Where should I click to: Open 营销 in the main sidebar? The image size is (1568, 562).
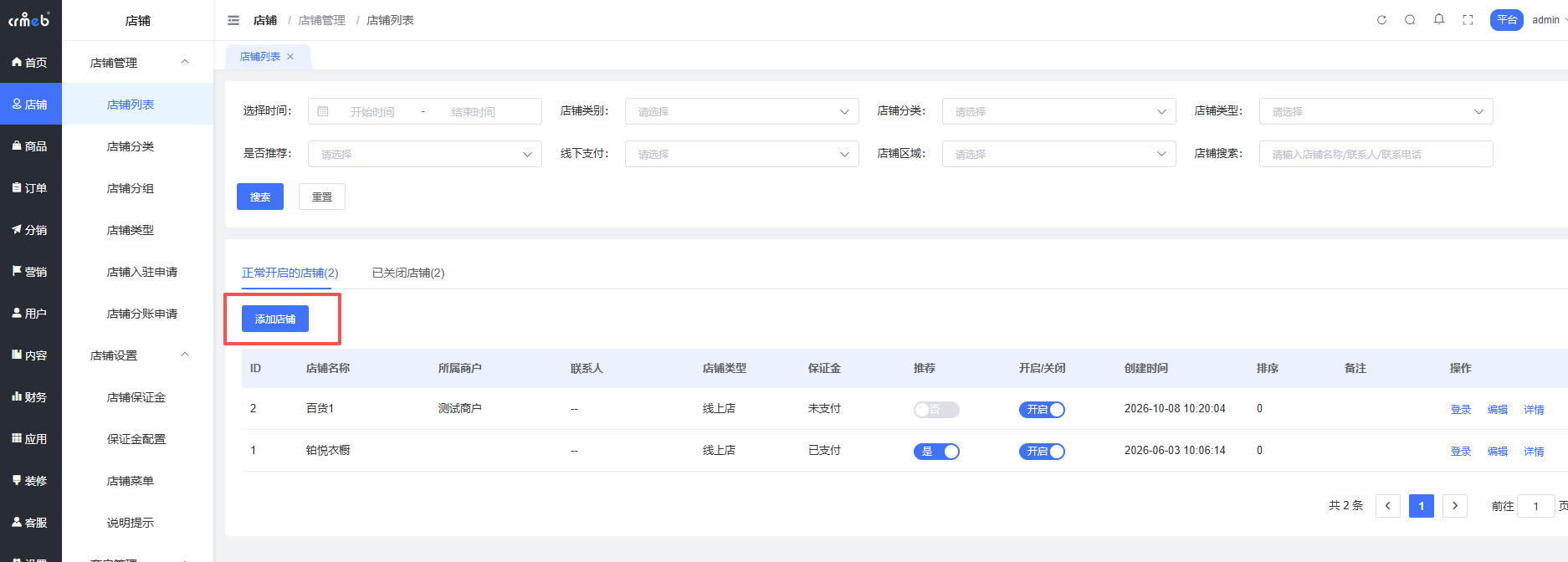[31, 271]
